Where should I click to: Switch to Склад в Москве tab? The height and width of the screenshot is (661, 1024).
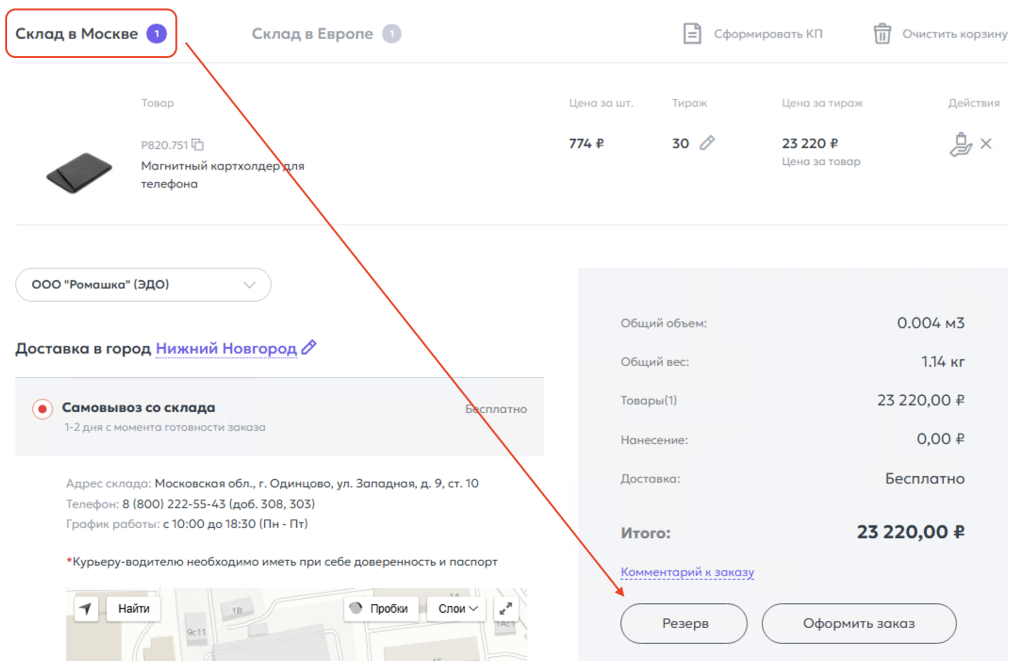[77, 34]
